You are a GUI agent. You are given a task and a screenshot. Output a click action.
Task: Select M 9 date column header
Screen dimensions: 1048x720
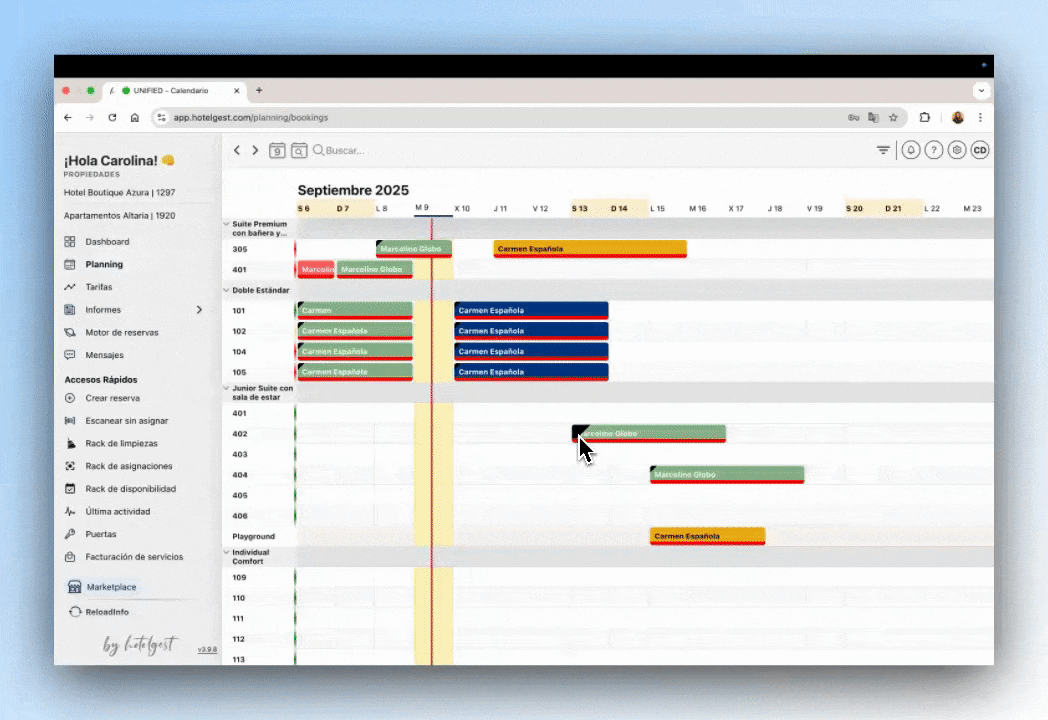422,208
